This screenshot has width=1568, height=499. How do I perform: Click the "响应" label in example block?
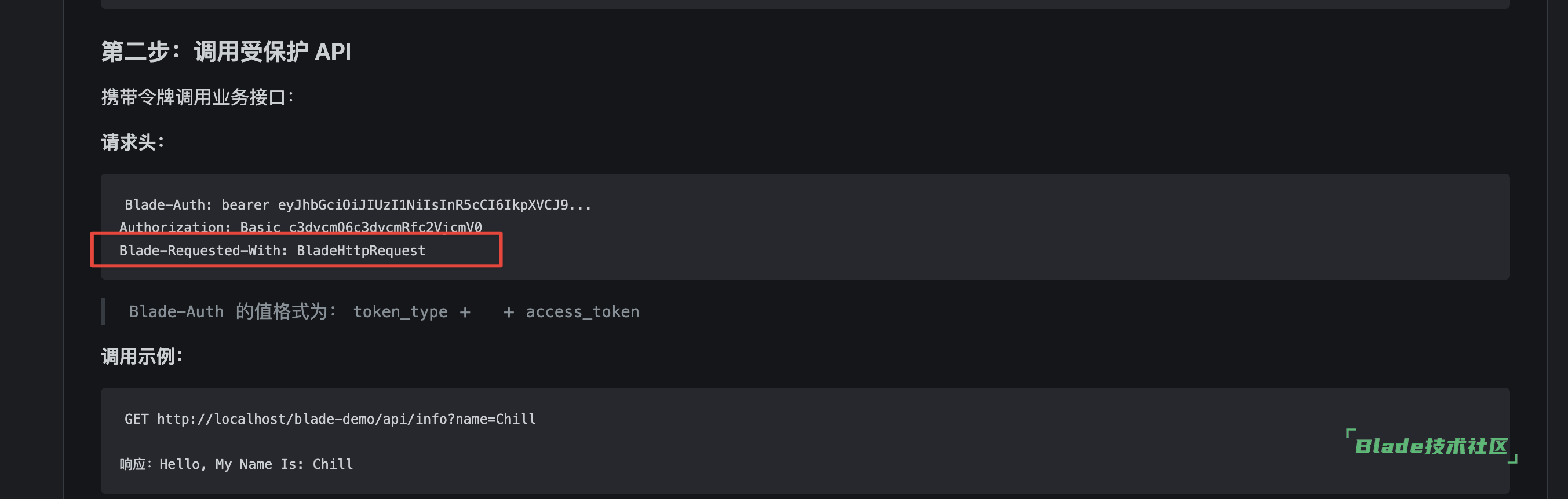[132, 464]
